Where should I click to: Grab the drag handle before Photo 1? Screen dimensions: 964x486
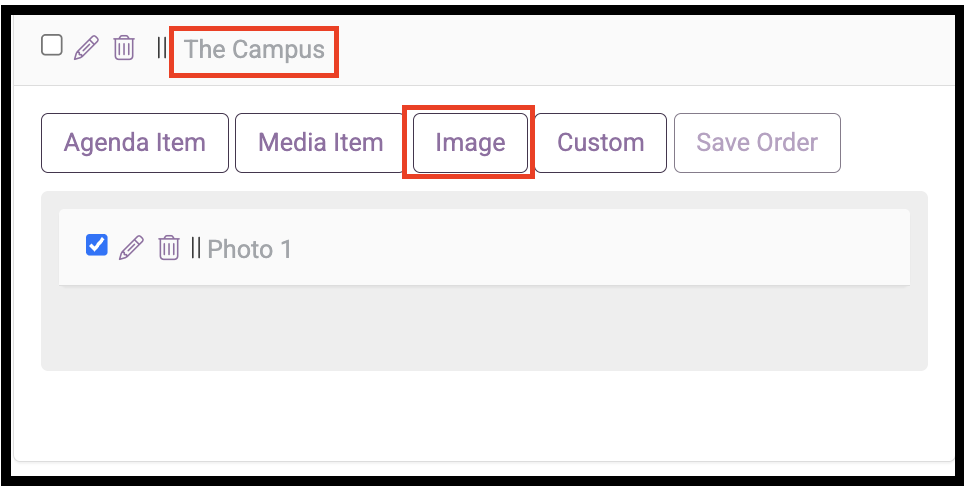(196, 247)
